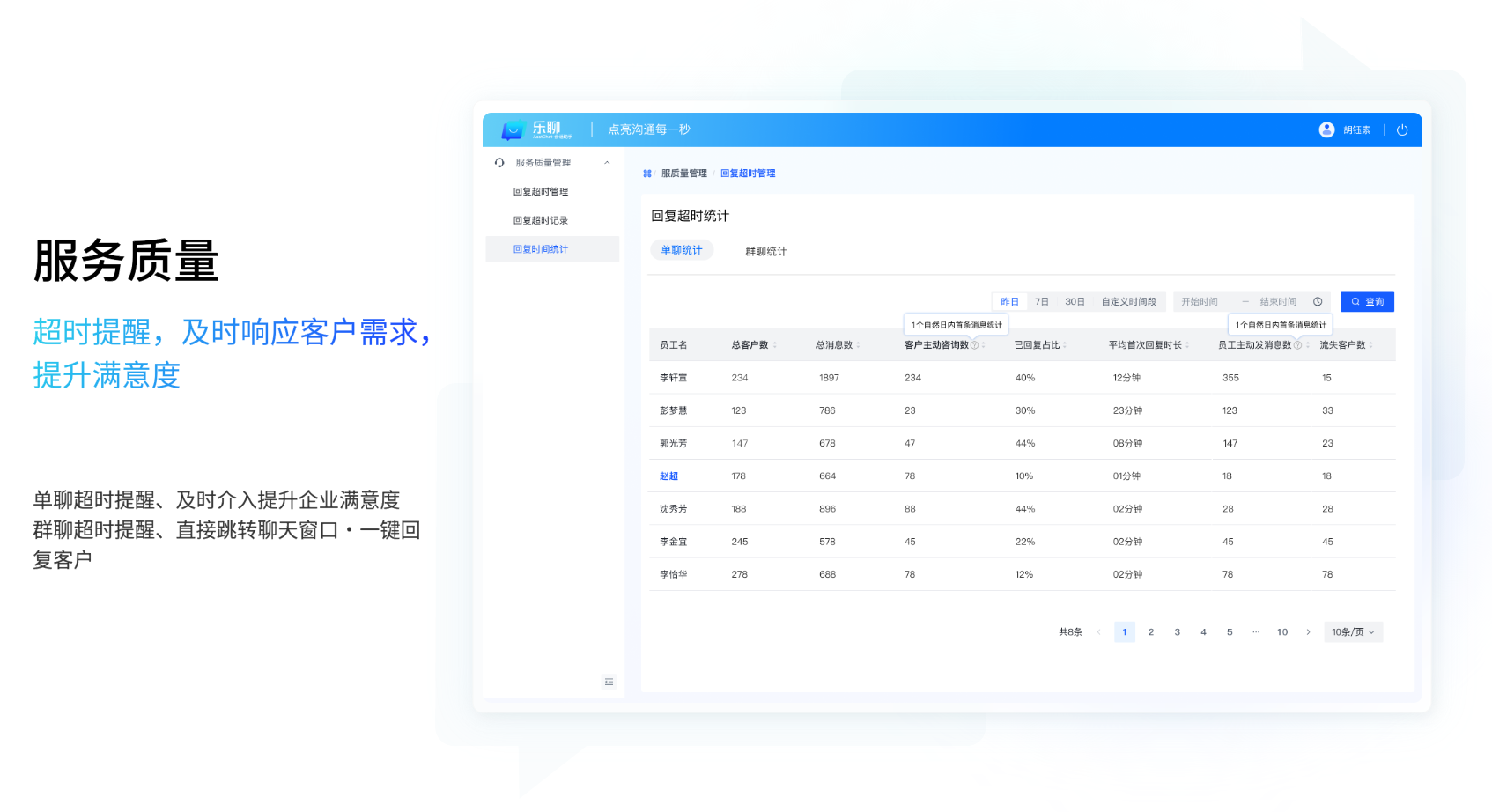
Task: Open 回复超时记录 in the sidebar
Action: tap(541, 221)
